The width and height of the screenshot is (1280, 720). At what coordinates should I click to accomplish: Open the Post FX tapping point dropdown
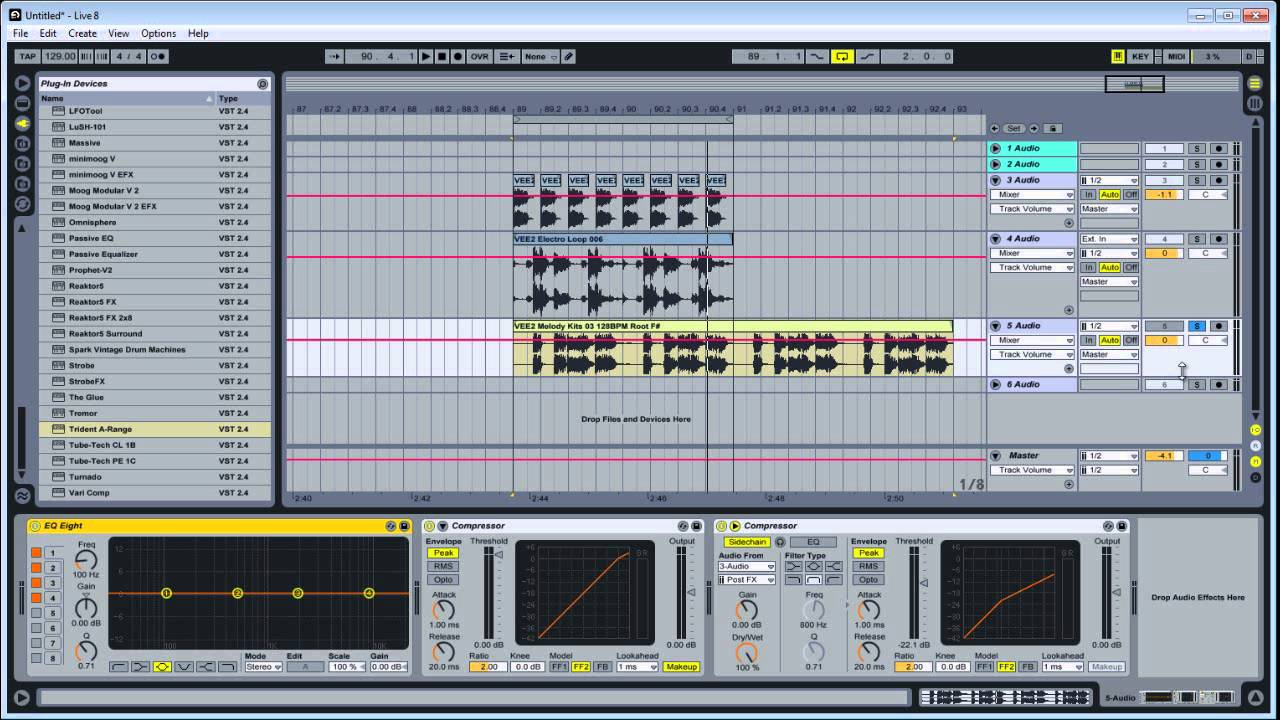click(x=746, y=580)
